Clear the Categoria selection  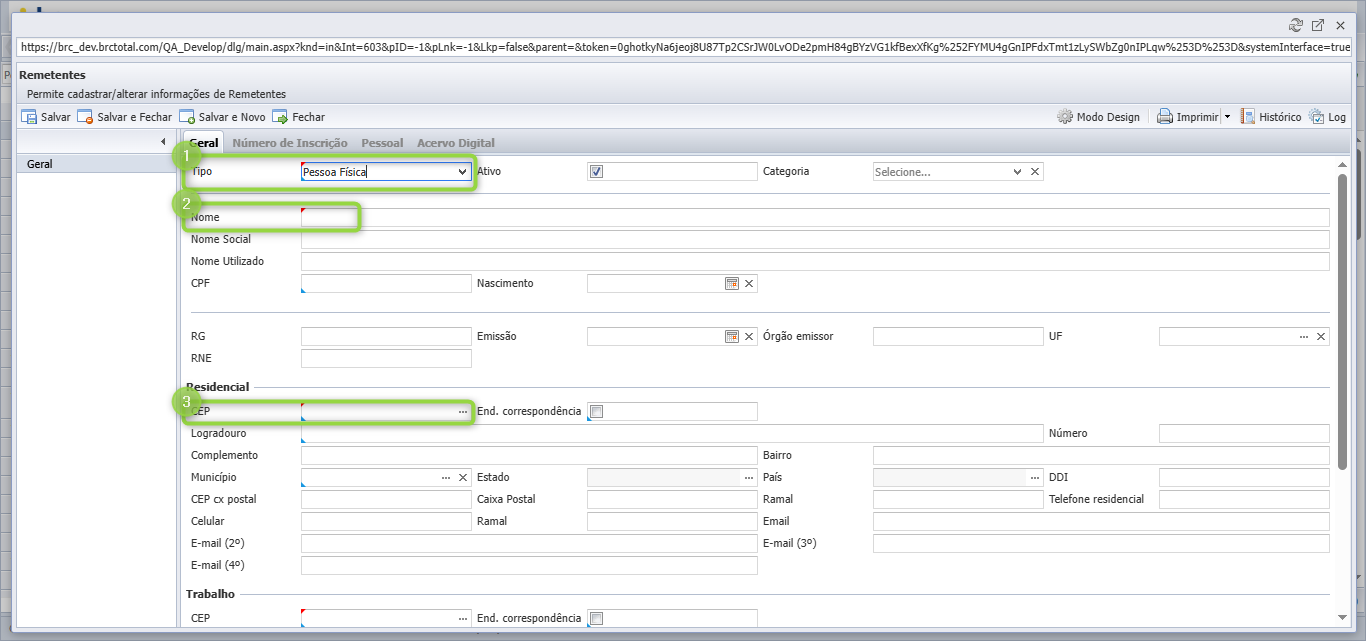[1035, 172]
